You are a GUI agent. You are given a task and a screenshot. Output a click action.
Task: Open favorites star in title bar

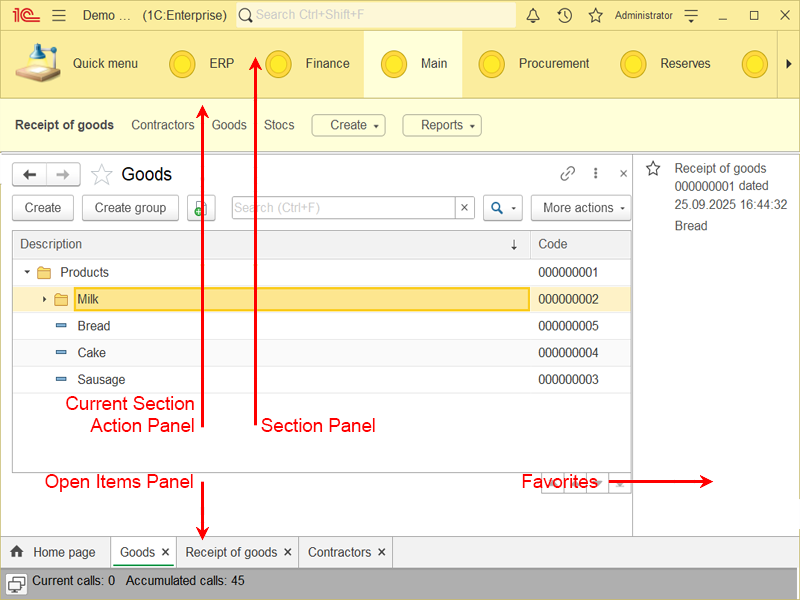tap(596, 15)
